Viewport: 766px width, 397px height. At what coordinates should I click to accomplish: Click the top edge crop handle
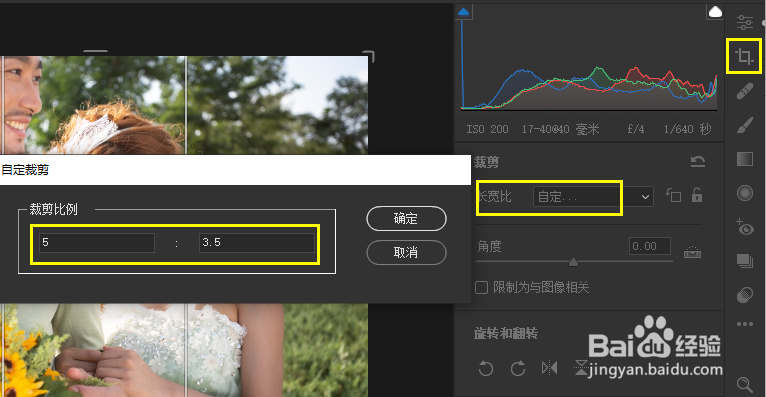click(x=95, y=51)
